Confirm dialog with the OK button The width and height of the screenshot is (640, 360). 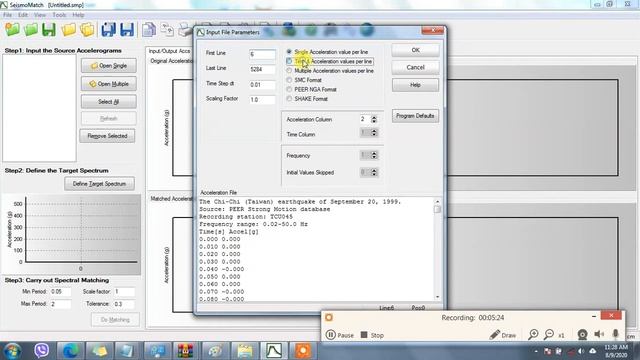(x=416, y=50)
